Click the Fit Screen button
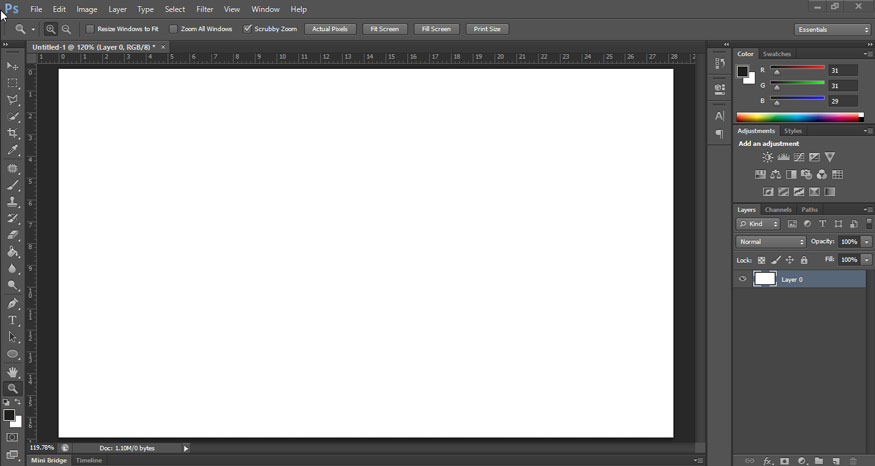Screen dimensions: 875x466 click(x=384, y=29)
